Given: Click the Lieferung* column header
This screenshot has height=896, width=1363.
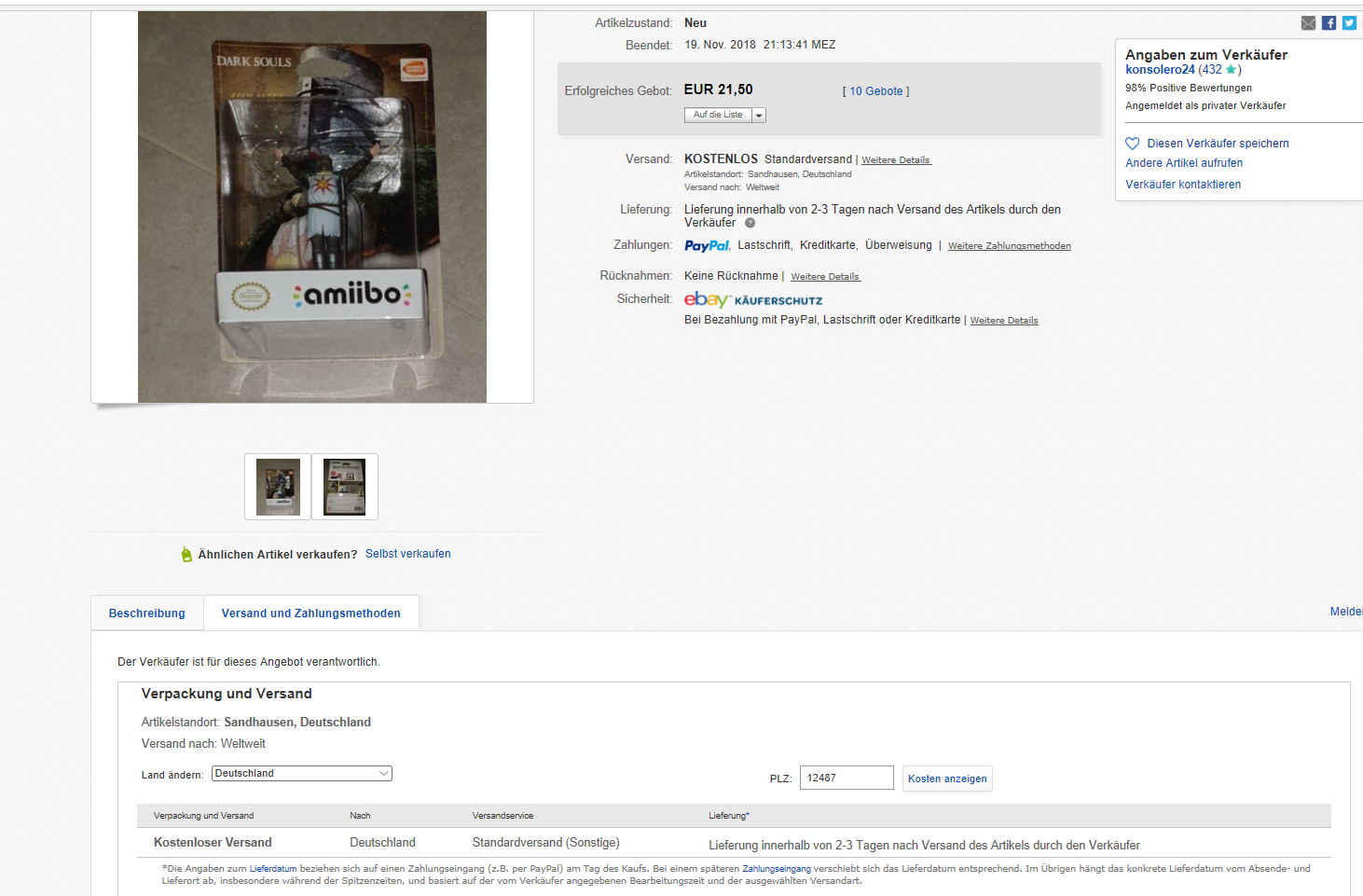Looking at the screenshot, I should click(729, 816).
